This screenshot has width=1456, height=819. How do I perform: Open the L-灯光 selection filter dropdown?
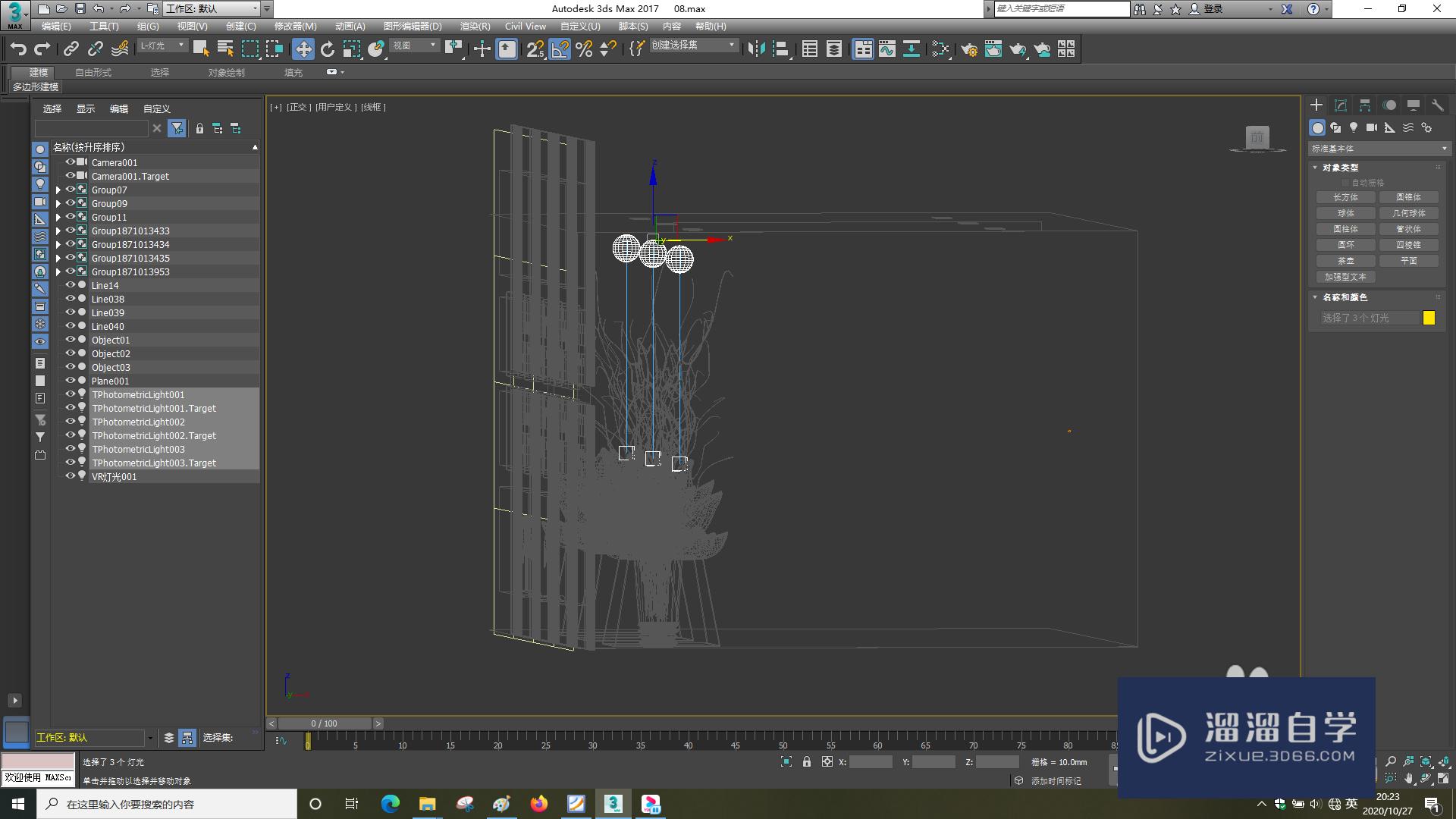click(x=181, y=45)
